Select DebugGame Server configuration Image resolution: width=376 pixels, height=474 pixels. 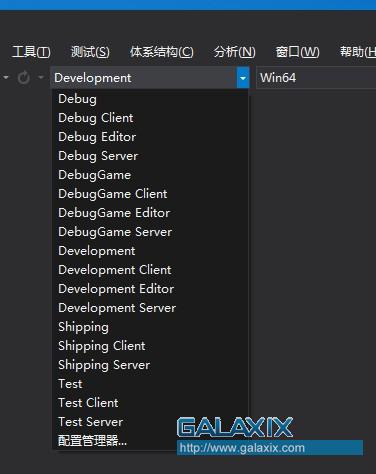150,232
